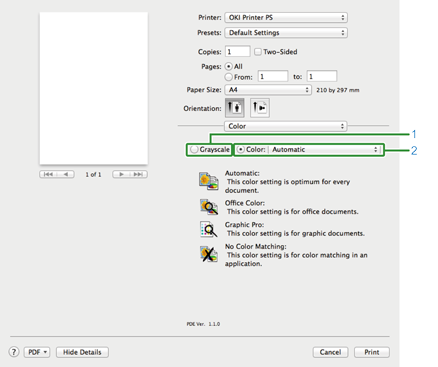Click the Print button
This screenshot has height=367, width=438.
372,352
